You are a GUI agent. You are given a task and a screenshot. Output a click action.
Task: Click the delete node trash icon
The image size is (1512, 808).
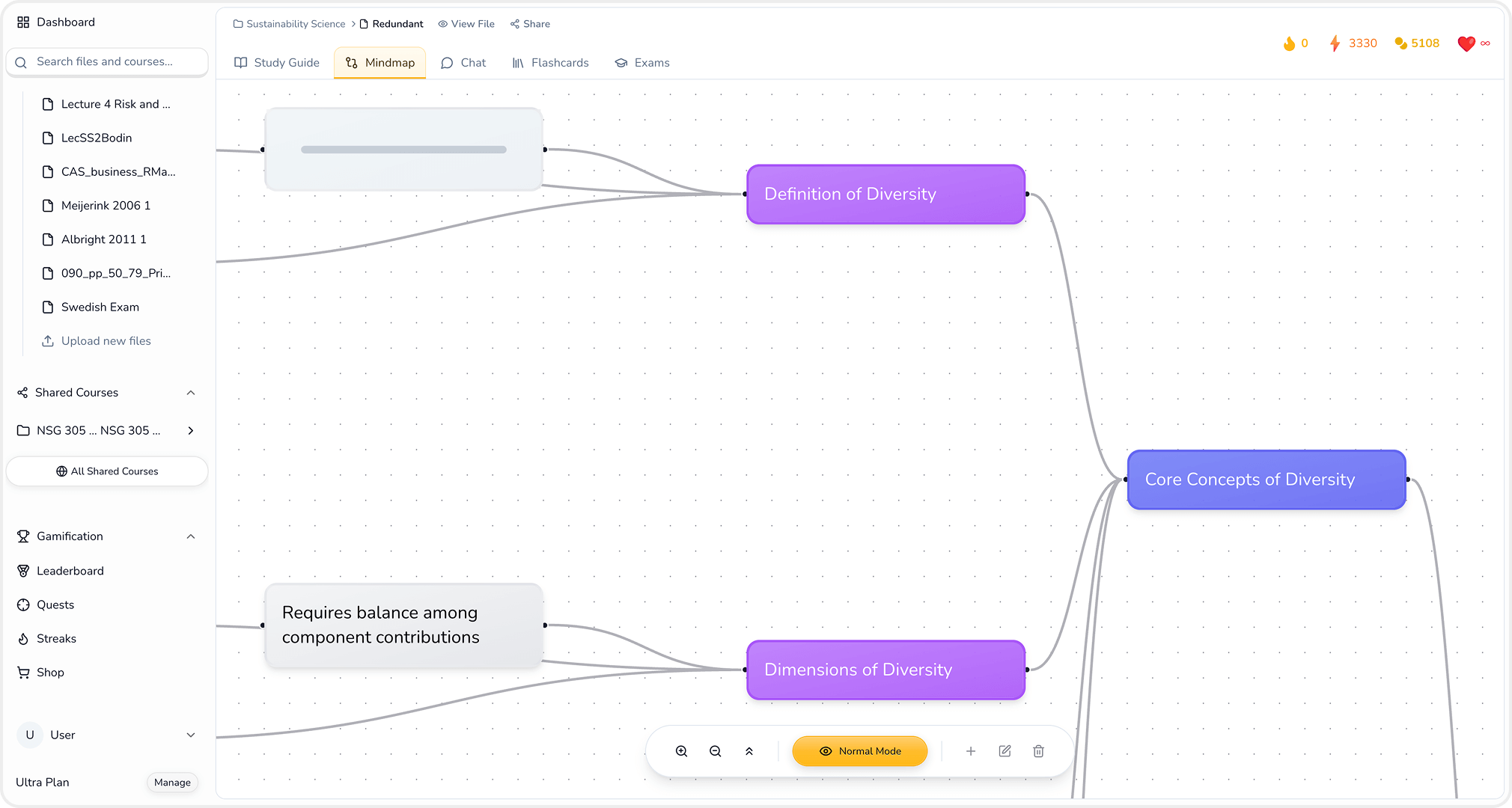(1038, 751)
